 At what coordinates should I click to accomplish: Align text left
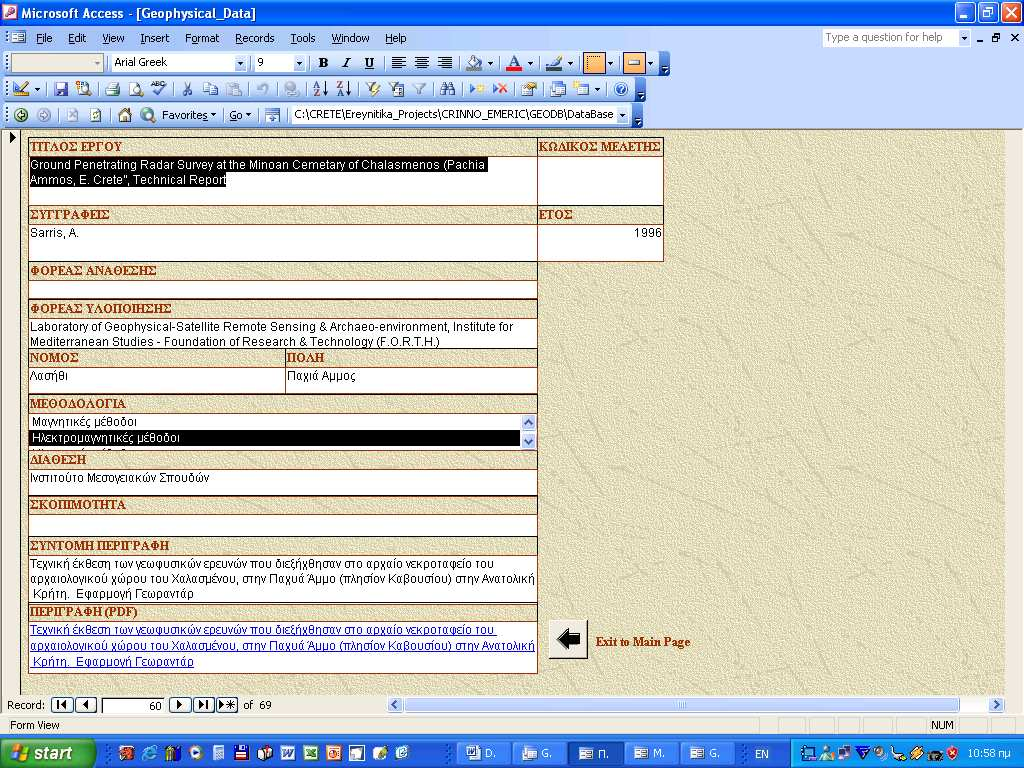398,63
